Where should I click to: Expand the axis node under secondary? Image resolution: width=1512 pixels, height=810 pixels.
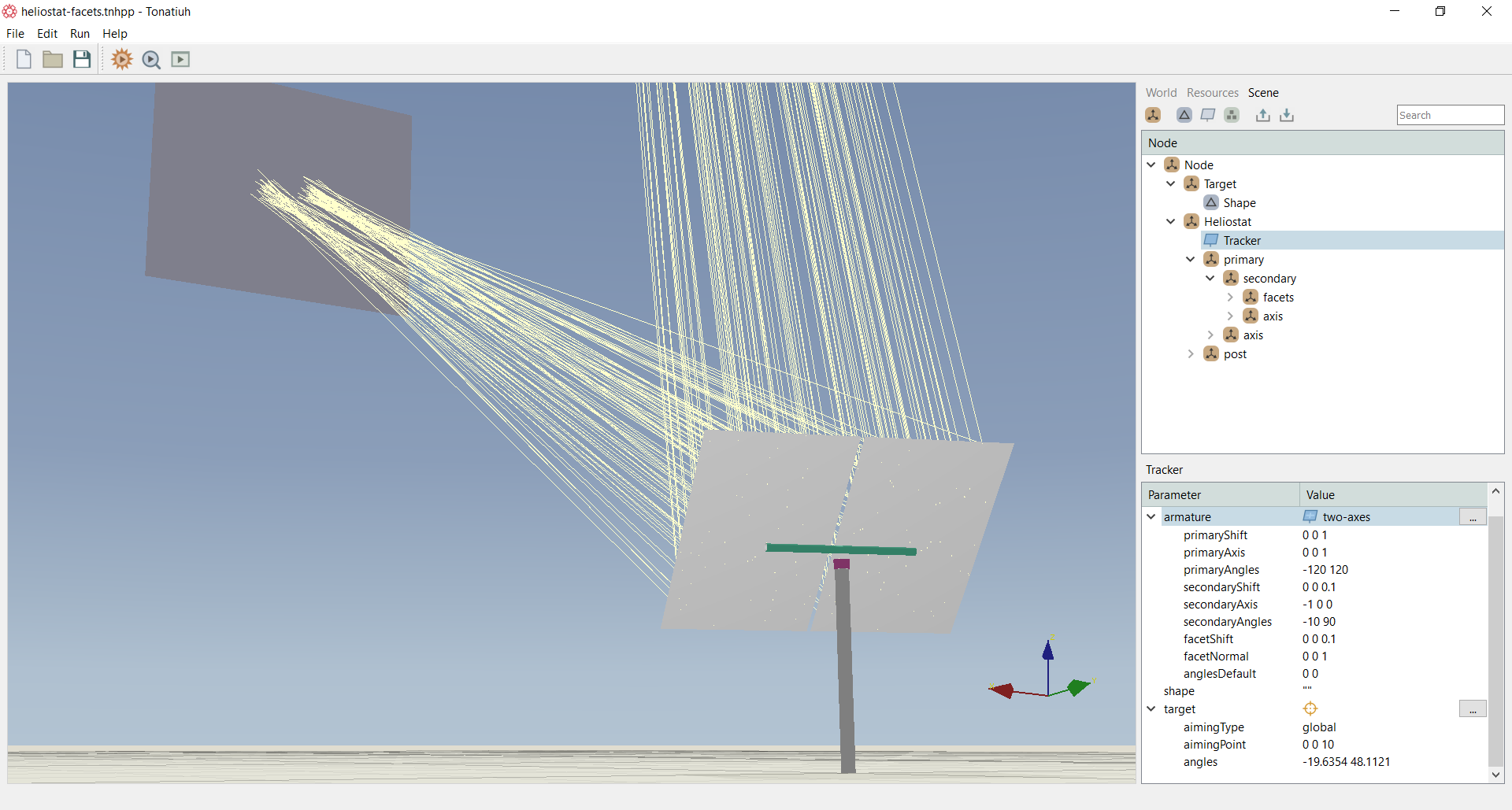pos(1230,316)
